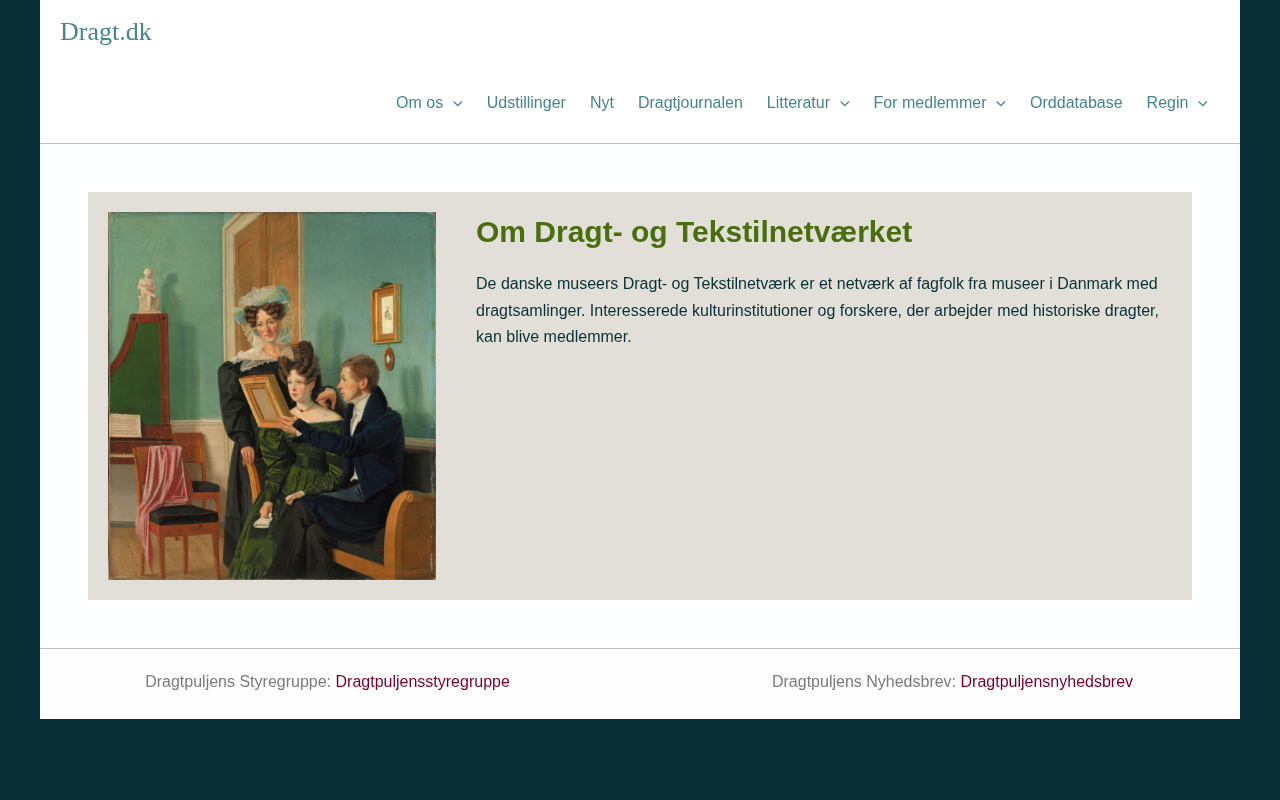Screen dimensions: 1280x800
Task: Open the Dragt.dk site title link
Action: coord(106,32)
